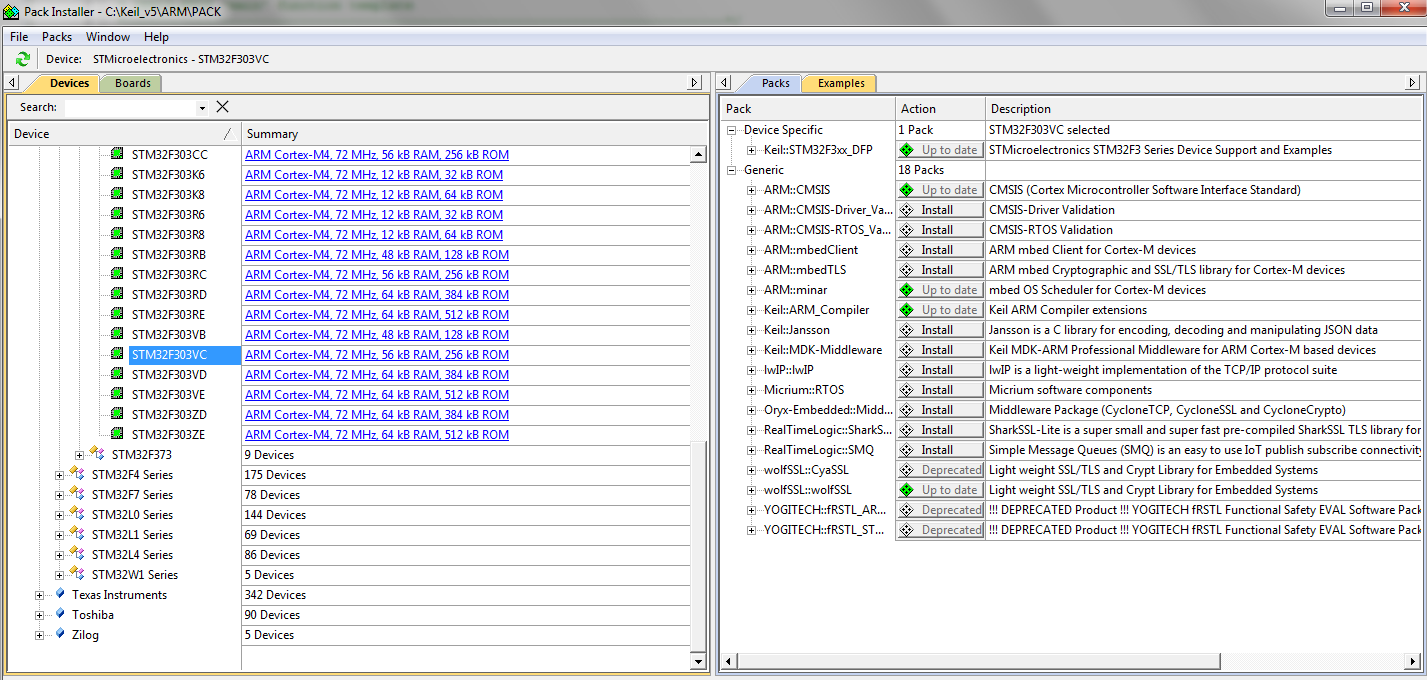1427x680 pixels.
Task: Expand the STM32F7 Series node
Action: pos(60,495)
